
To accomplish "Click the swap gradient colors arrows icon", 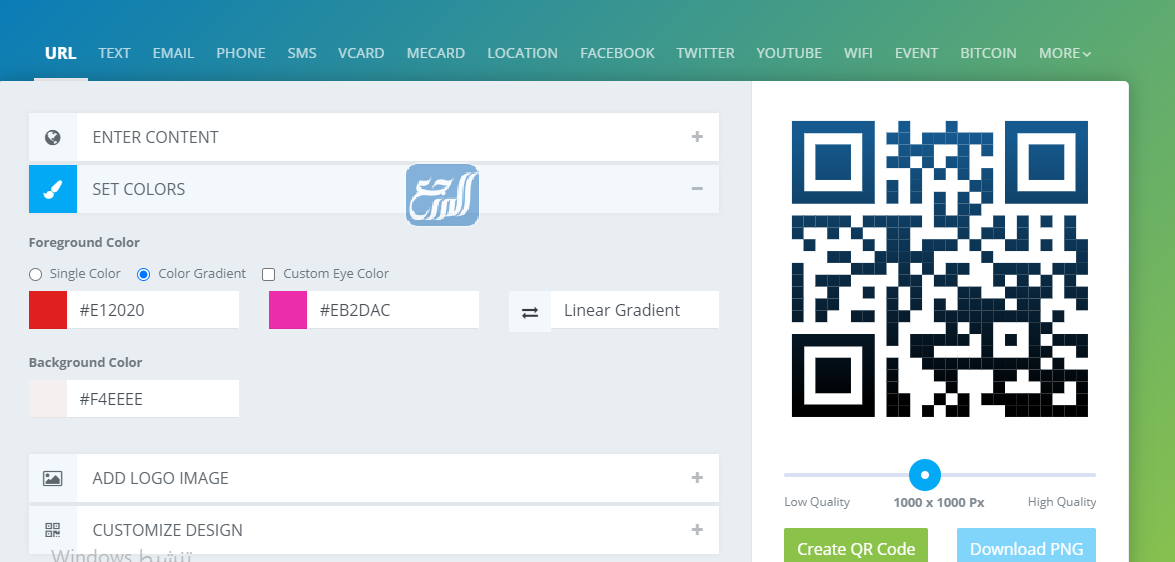I will tap(530, 311).
